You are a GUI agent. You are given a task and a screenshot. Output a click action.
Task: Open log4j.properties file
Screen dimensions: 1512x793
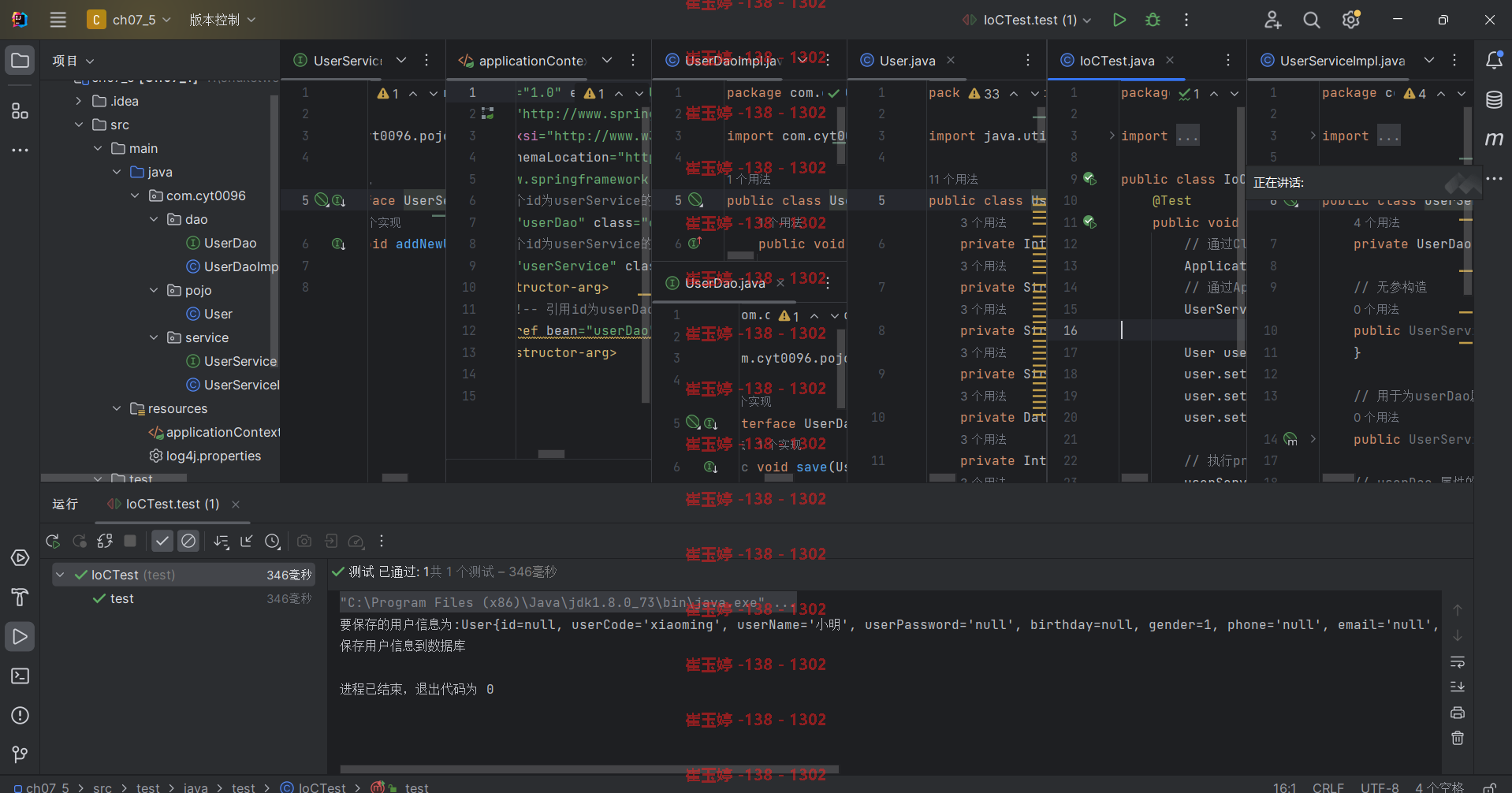click(x=205, y=456)
